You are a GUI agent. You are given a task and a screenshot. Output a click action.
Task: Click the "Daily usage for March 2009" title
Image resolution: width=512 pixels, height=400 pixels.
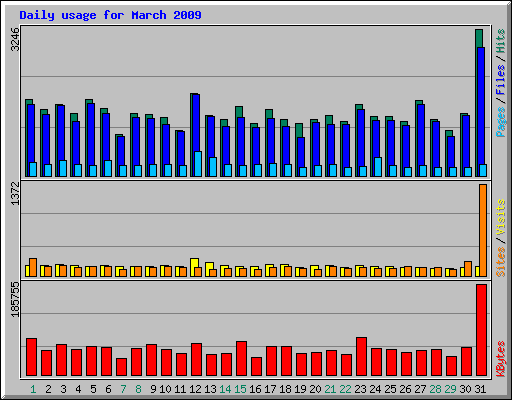coord(110,15)
